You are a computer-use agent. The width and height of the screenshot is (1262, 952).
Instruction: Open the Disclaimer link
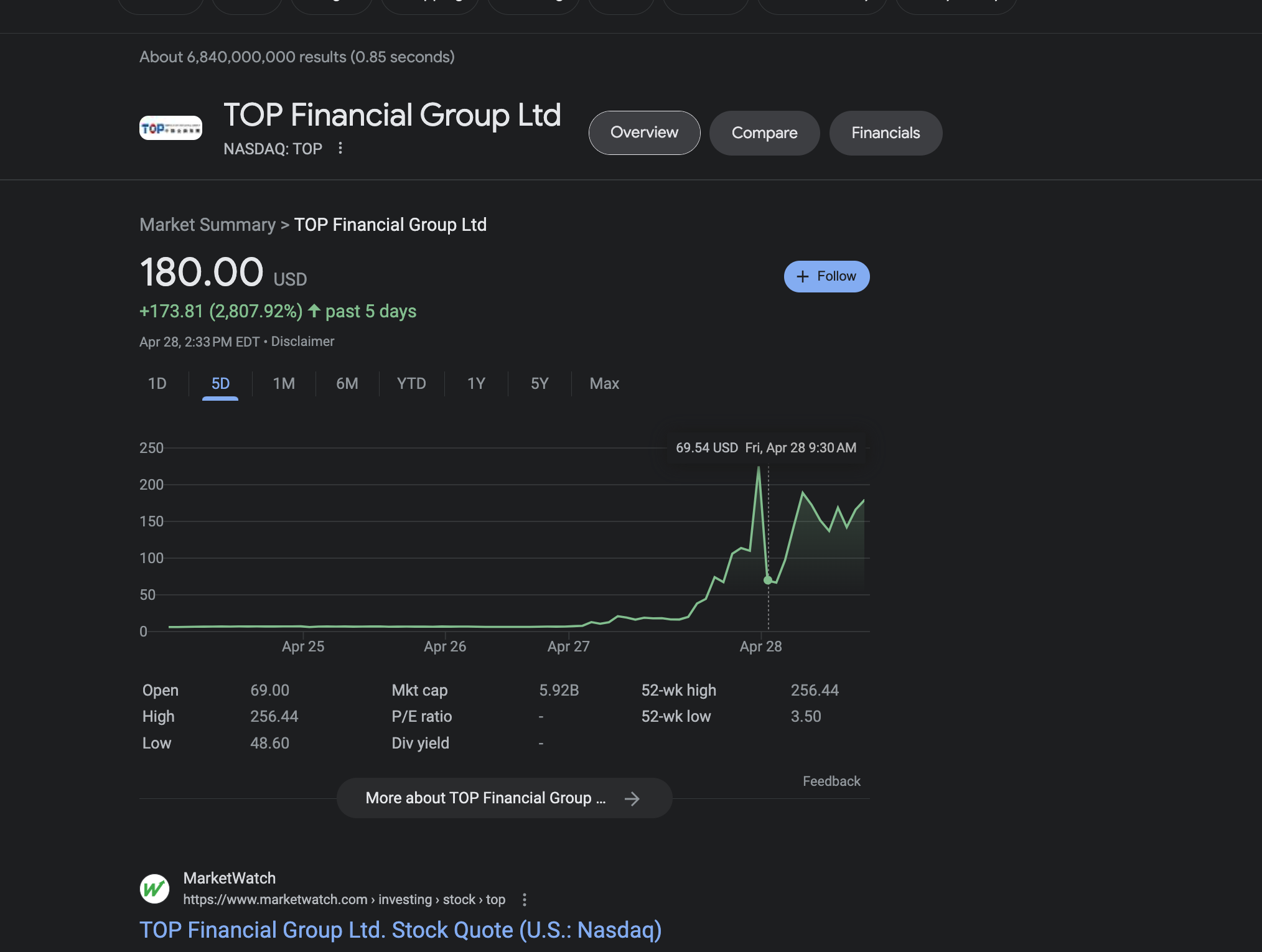[x=302, y=342]
